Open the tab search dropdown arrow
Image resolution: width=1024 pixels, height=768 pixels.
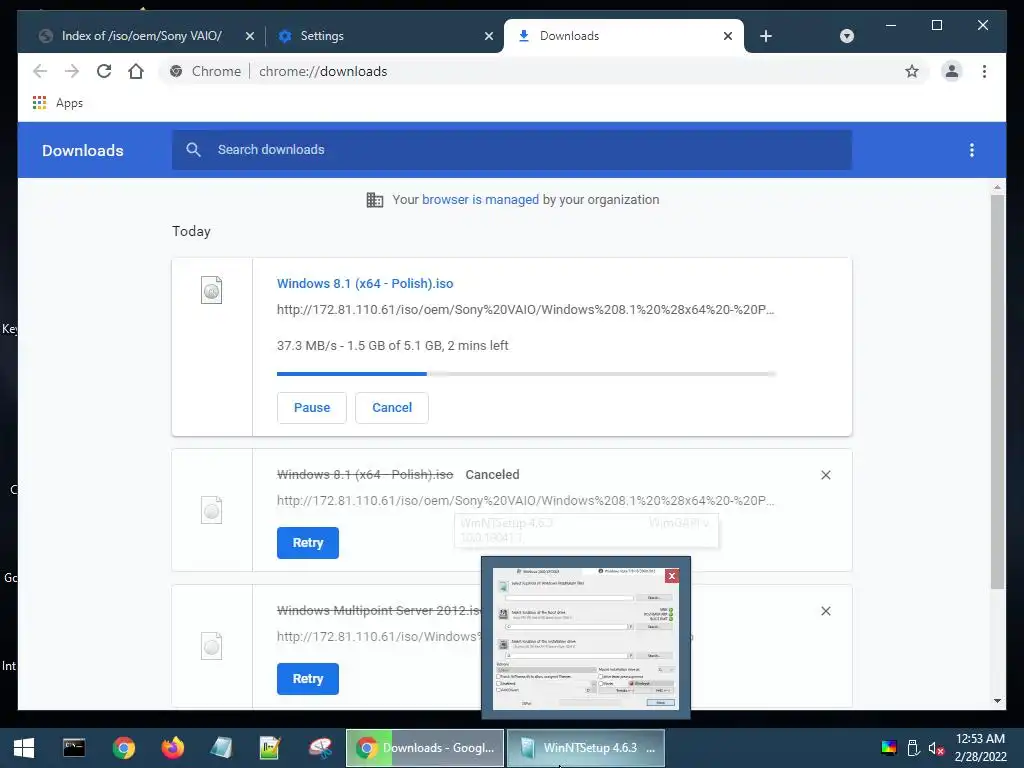(x=846, y=36)
